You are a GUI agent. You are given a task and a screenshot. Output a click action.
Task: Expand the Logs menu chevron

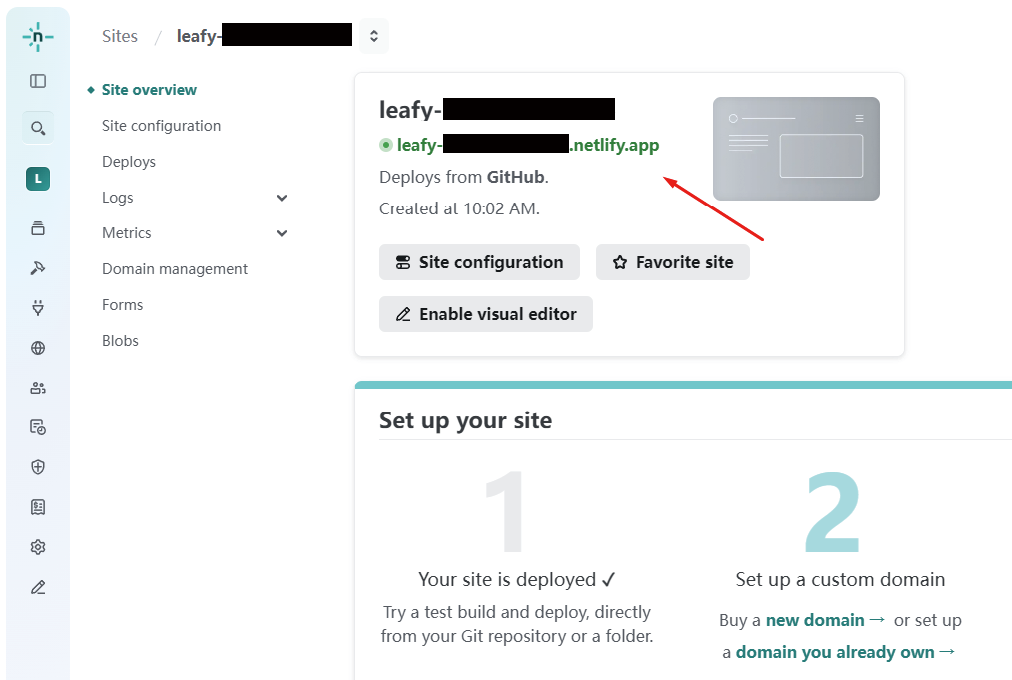pos(282,198)
